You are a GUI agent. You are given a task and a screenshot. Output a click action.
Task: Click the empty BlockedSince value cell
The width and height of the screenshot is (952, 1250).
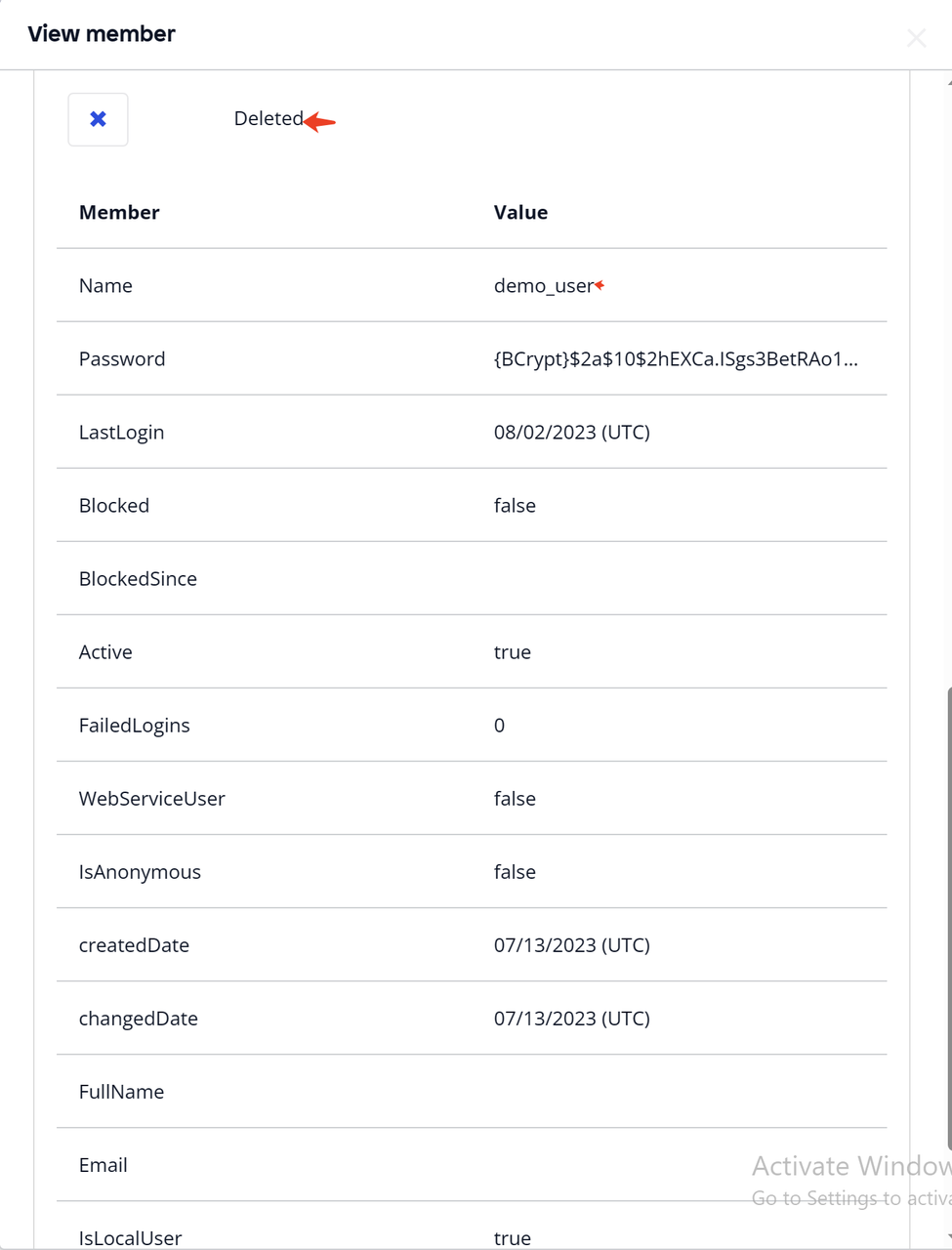tap(635, 578)
